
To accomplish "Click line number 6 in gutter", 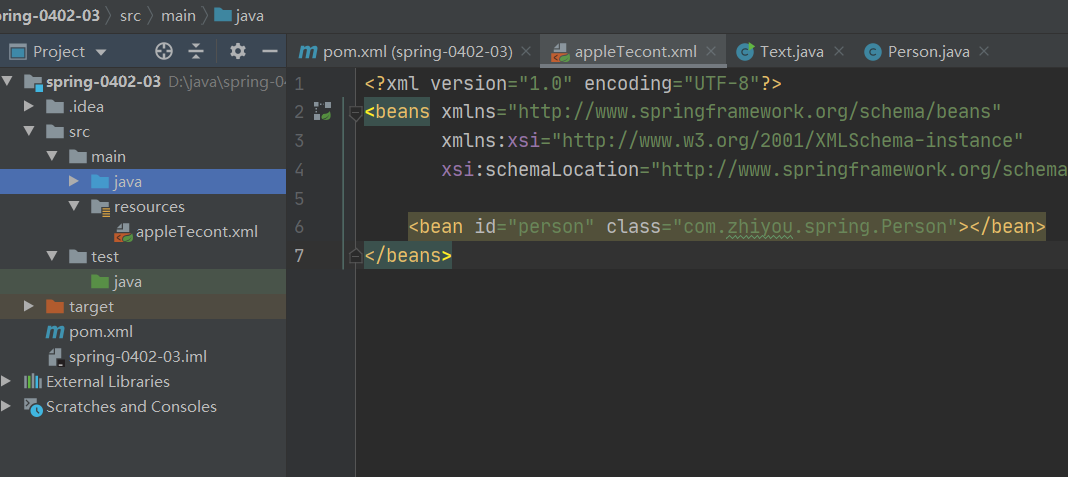I will pyautogui.click(x=300, y=227).
